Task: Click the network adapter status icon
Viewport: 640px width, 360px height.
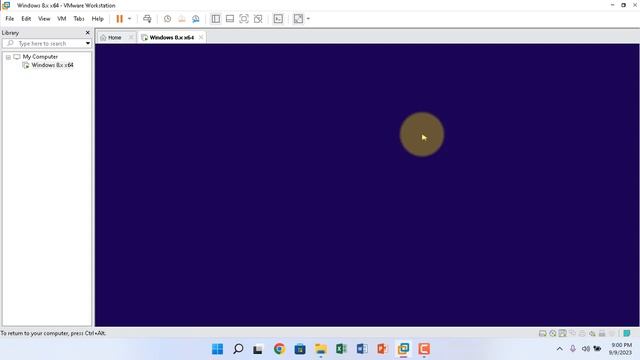Action: click(572, 333)
